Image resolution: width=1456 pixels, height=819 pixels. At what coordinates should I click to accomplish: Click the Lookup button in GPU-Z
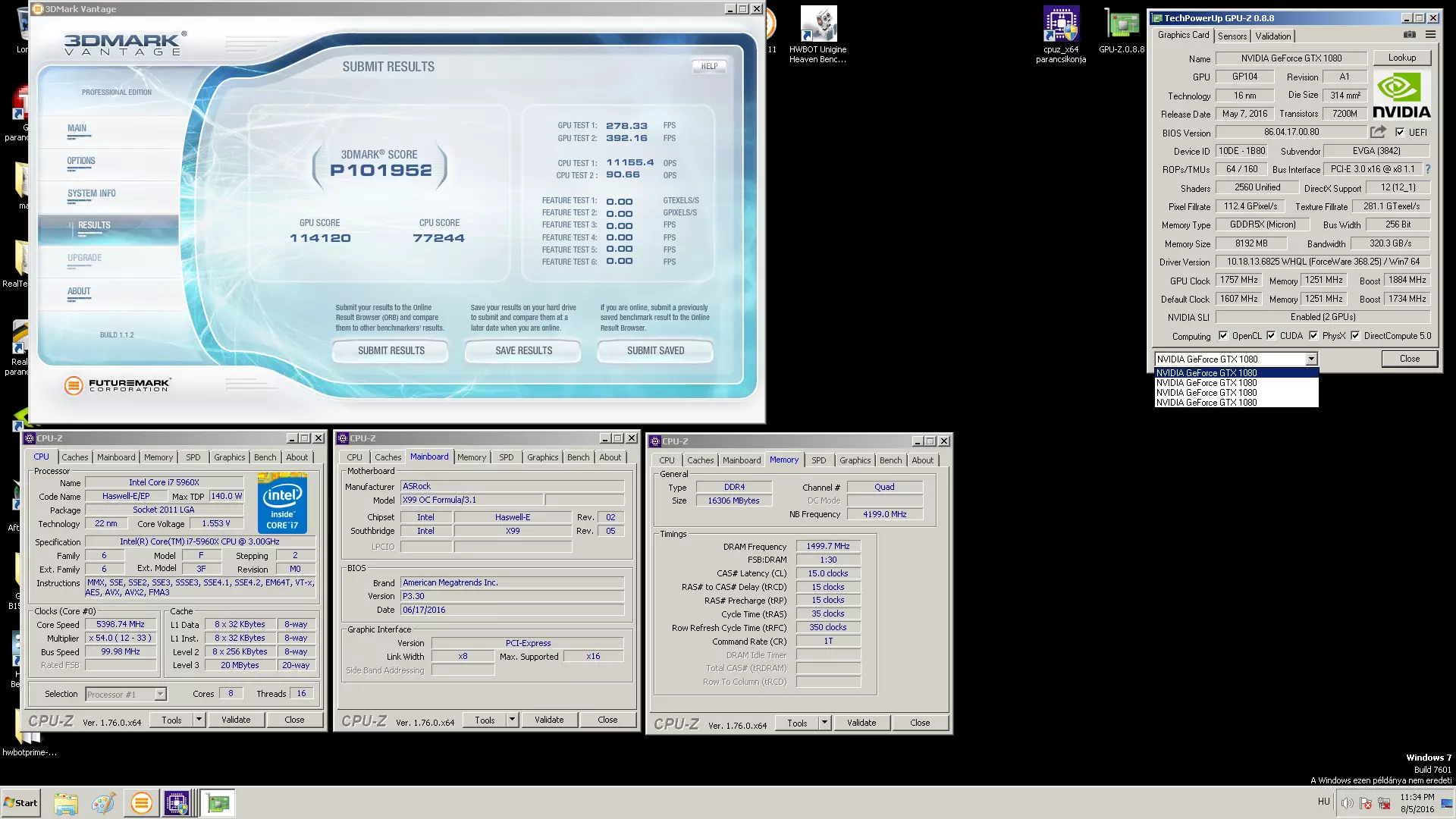coord(1401,58)
